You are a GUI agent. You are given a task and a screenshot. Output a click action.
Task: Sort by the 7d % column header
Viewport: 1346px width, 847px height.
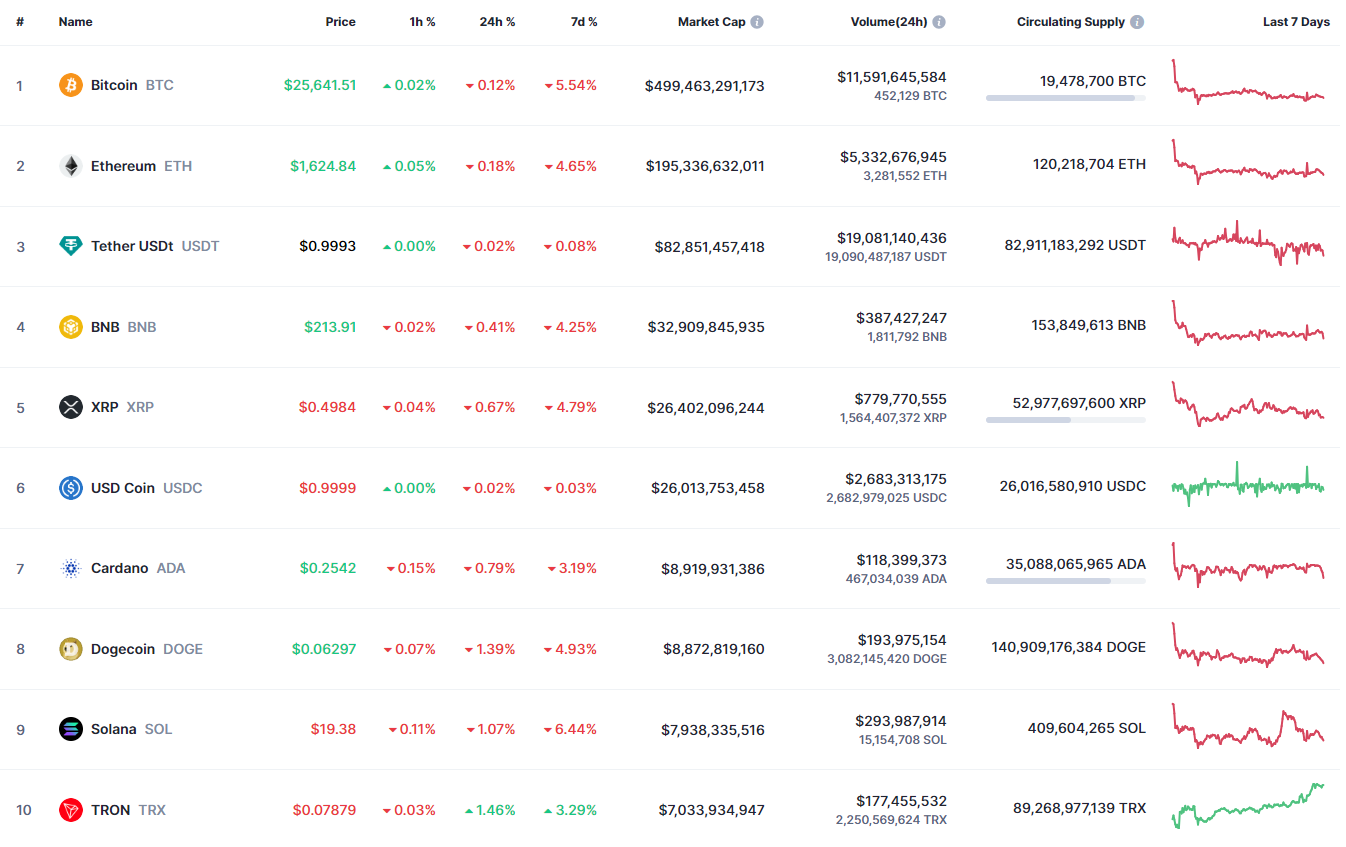coord(584,22)
